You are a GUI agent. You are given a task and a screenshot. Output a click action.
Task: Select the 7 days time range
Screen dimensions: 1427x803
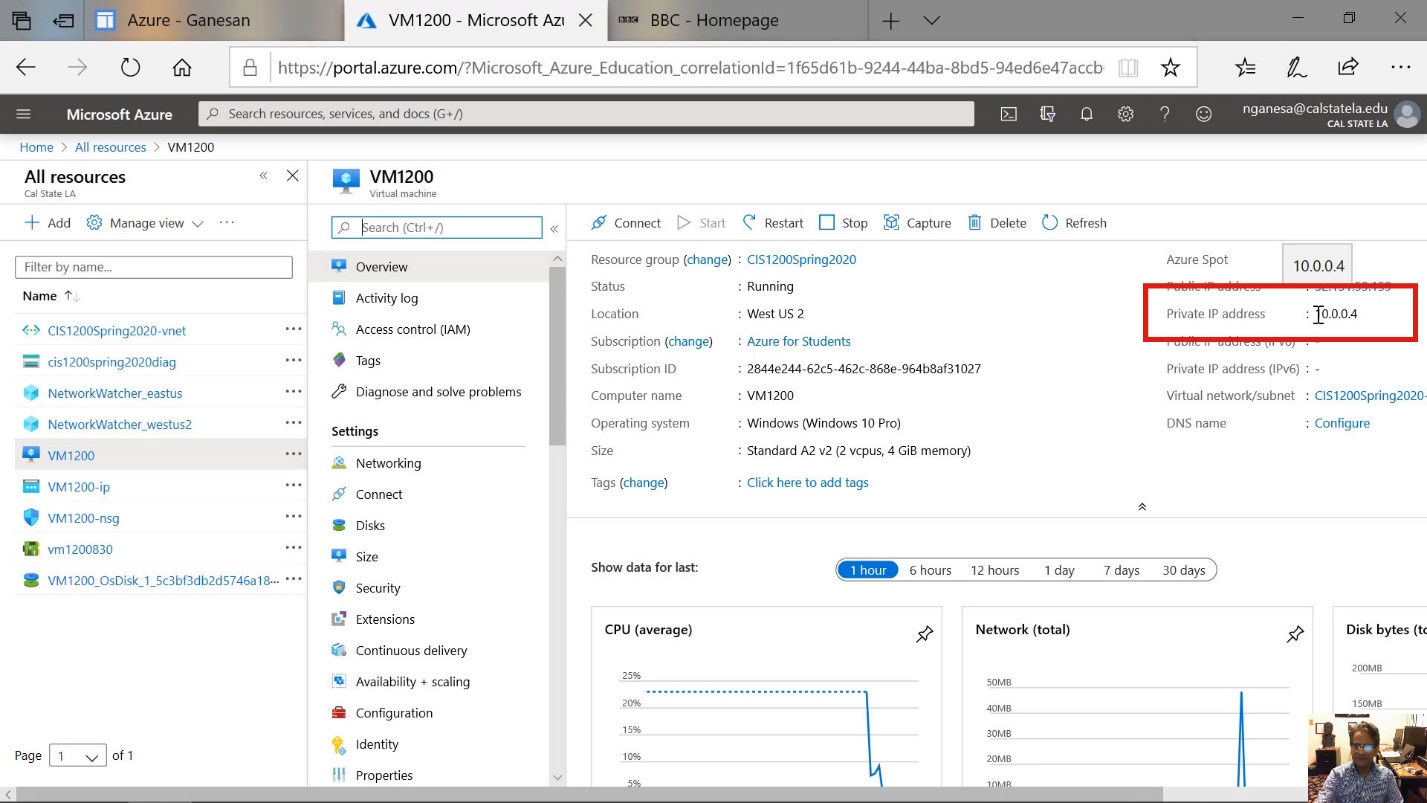click(x=1121, y=570)
